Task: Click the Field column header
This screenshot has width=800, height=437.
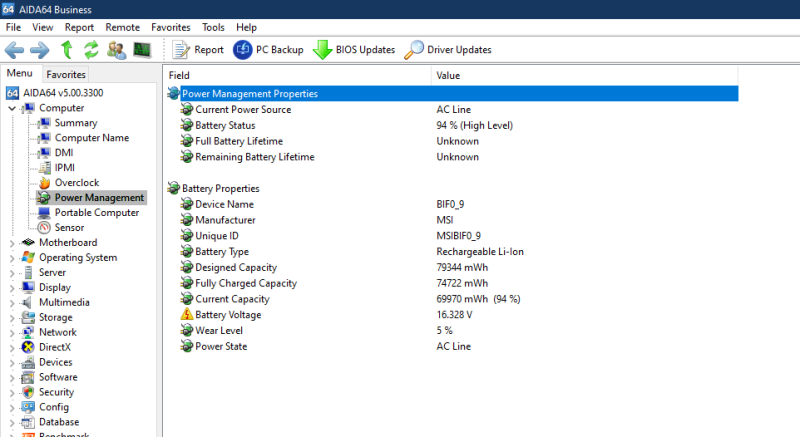Action: coord(298,75)
